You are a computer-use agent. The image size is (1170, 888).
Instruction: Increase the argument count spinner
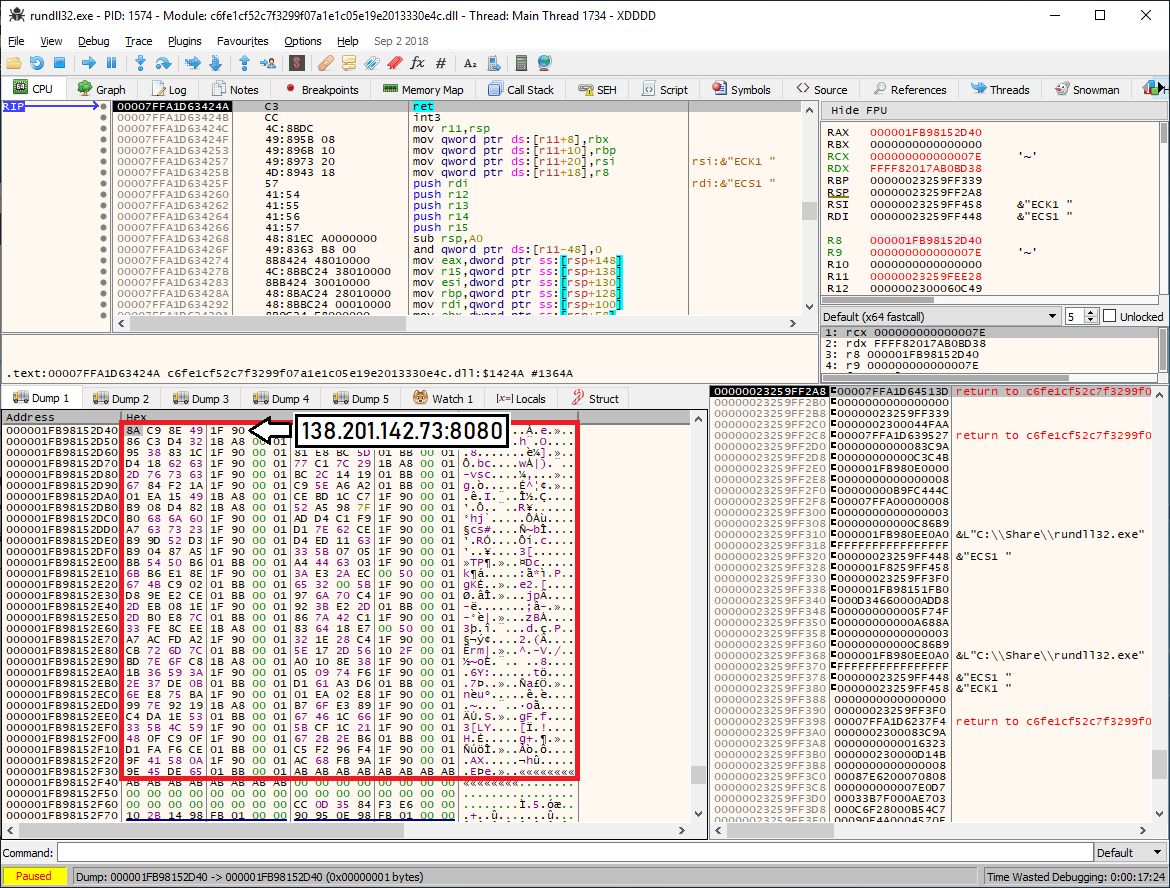coord(1092,313)
